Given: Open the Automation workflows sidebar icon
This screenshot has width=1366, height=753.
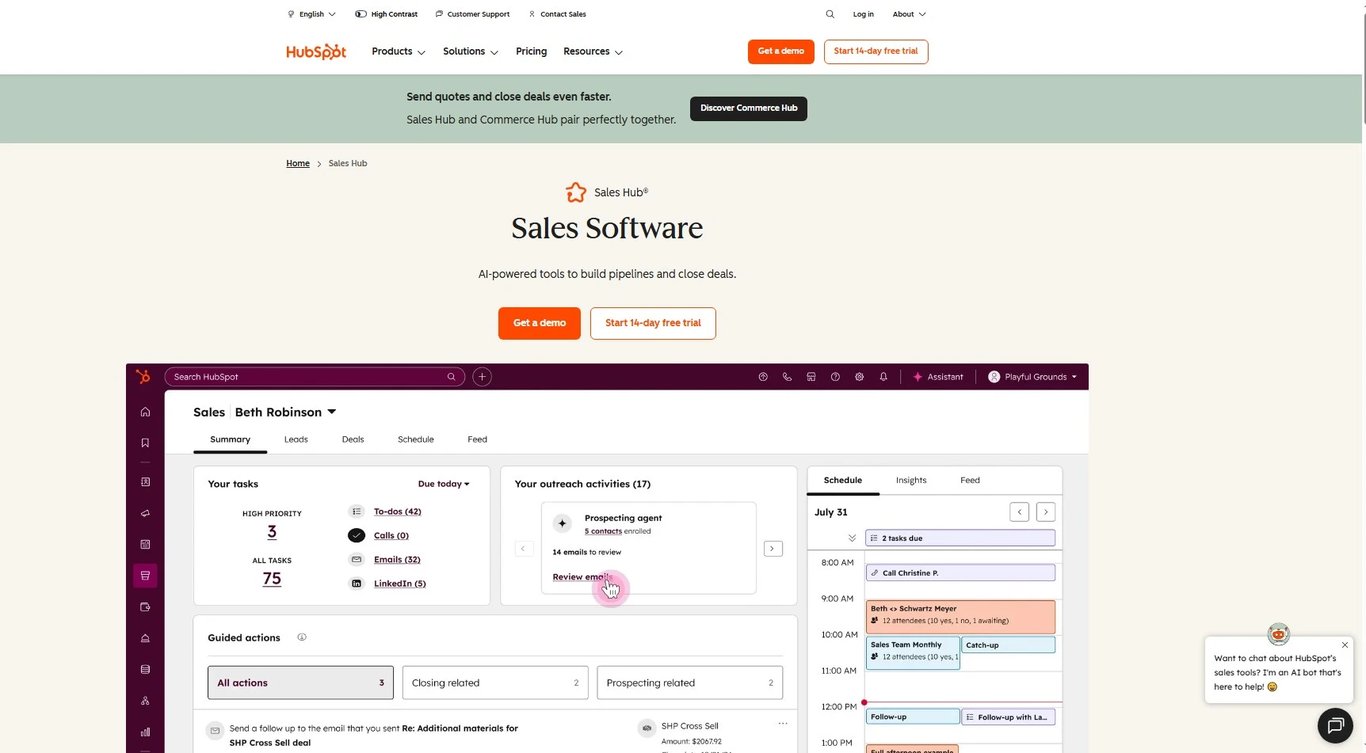Looking at the screenshot, I should click(145, 701).
